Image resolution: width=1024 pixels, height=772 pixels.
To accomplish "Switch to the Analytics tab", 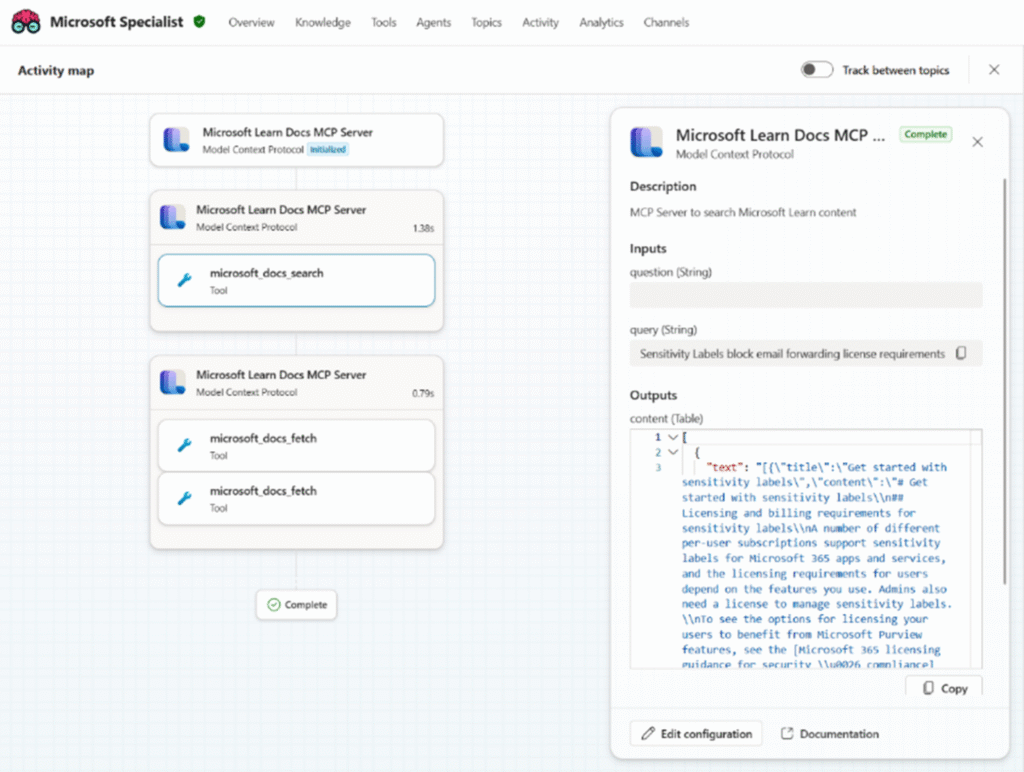I will pyautogui.click(x=600, y=22).
